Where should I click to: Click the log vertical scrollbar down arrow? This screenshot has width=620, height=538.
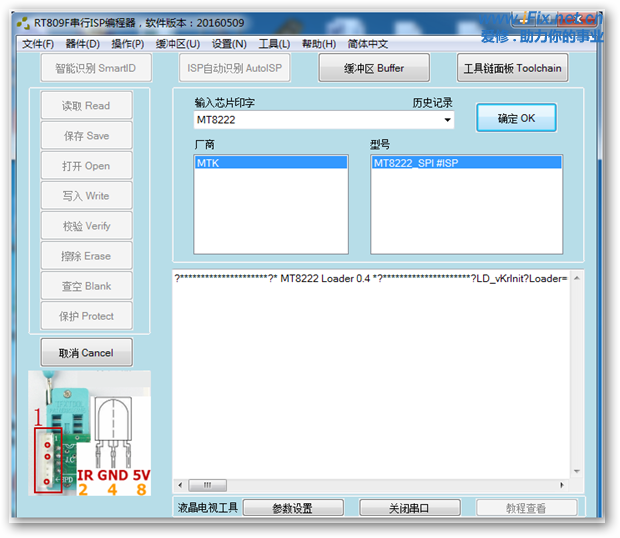577,471
